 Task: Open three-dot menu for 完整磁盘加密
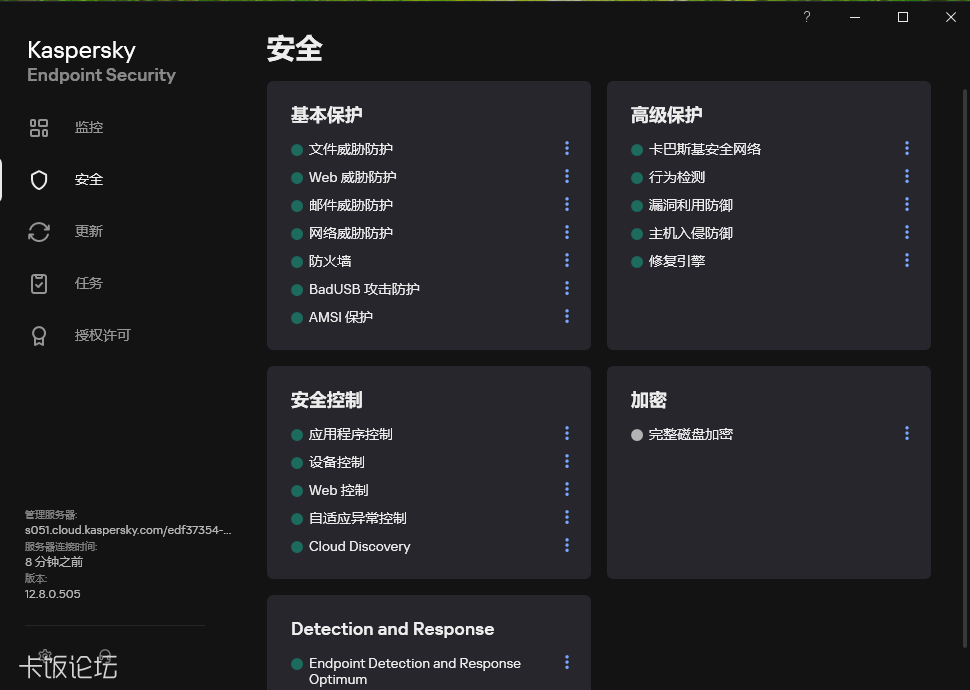pos(907,433)
